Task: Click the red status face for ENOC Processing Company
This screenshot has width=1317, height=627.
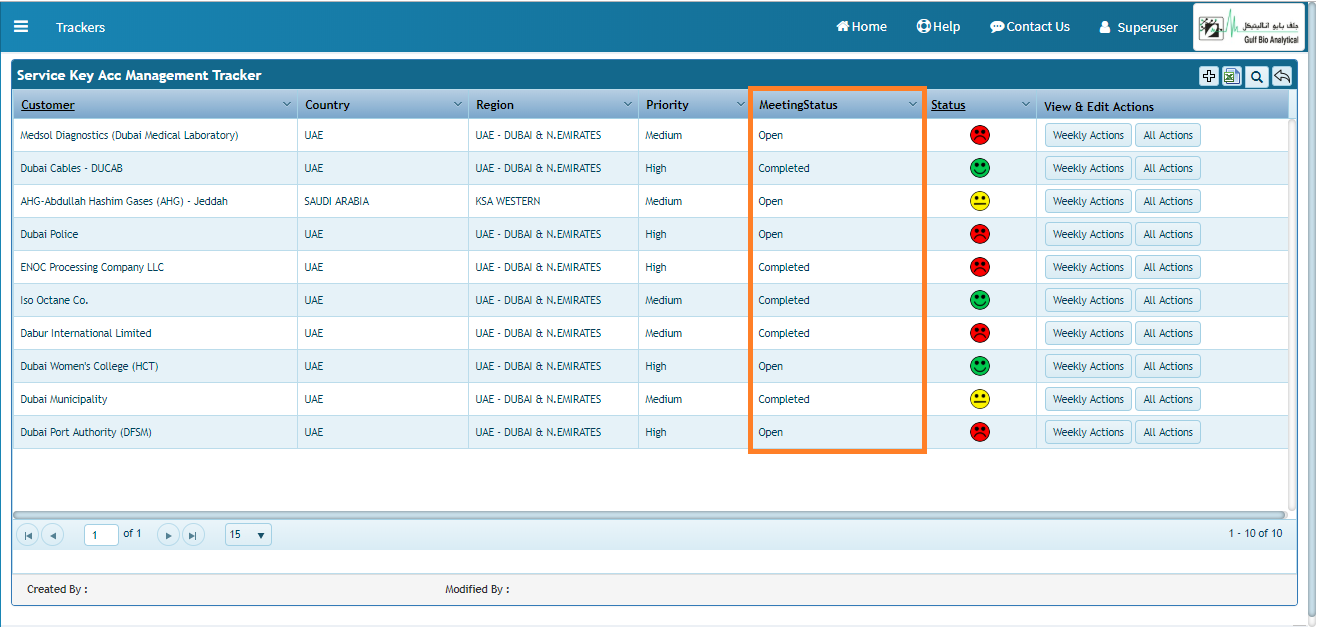Action: click(x=980, y=267)
